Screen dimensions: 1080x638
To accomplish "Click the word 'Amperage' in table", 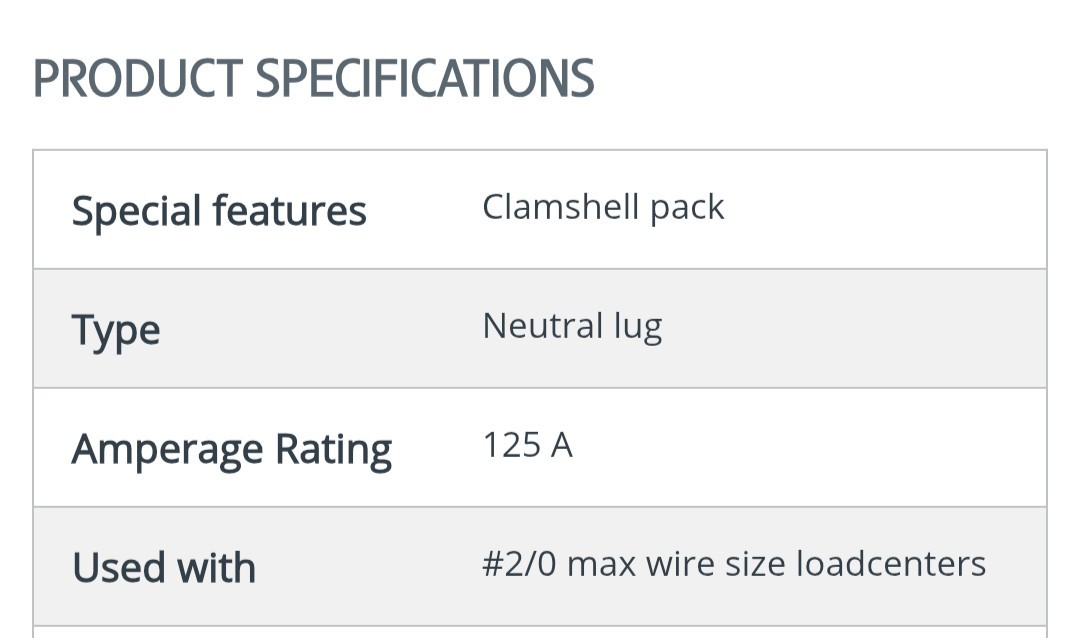I will (x=167, y=449).
